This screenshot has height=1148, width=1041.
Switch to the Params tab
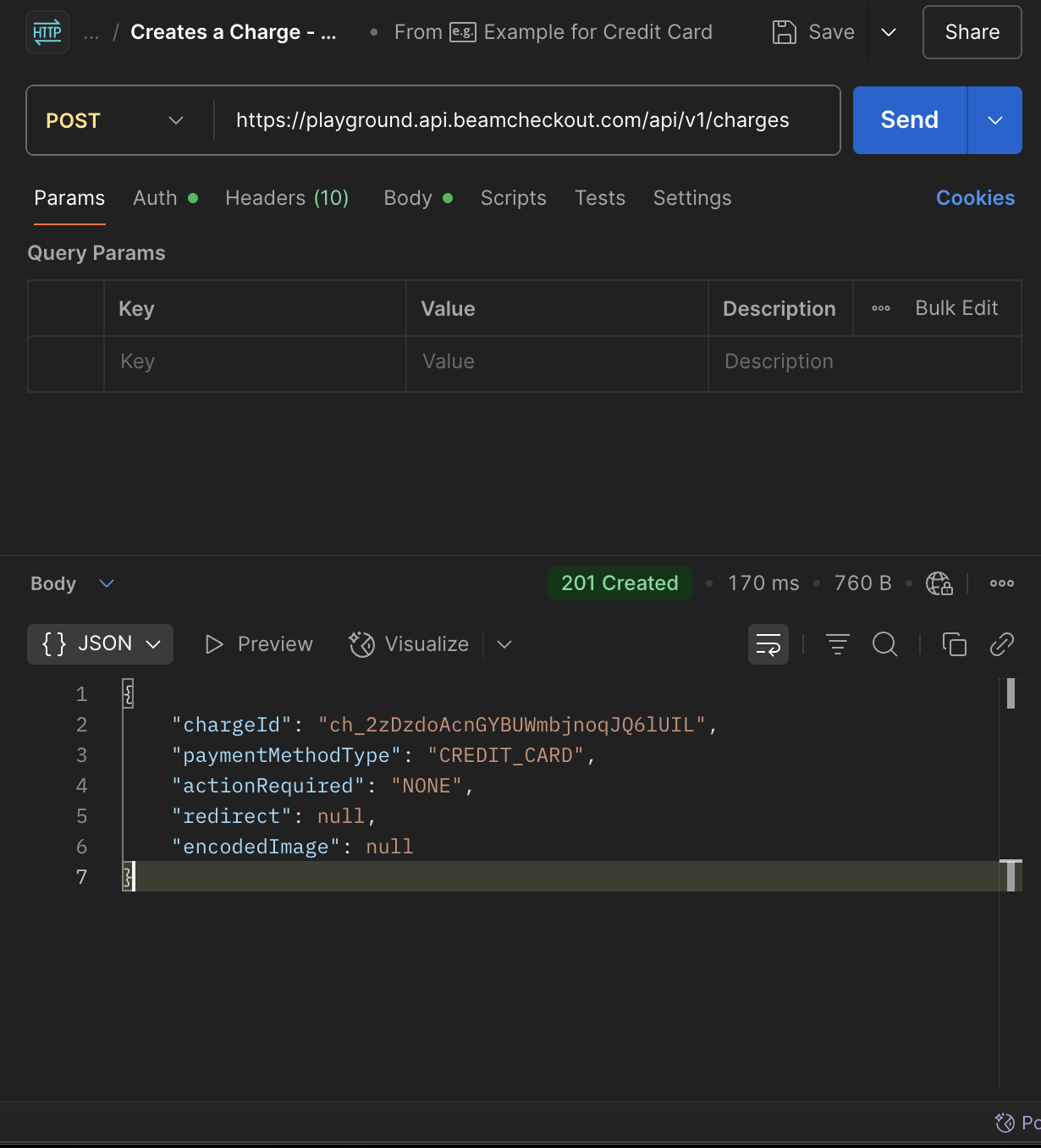pyautogui.click(x=69, y=198)
